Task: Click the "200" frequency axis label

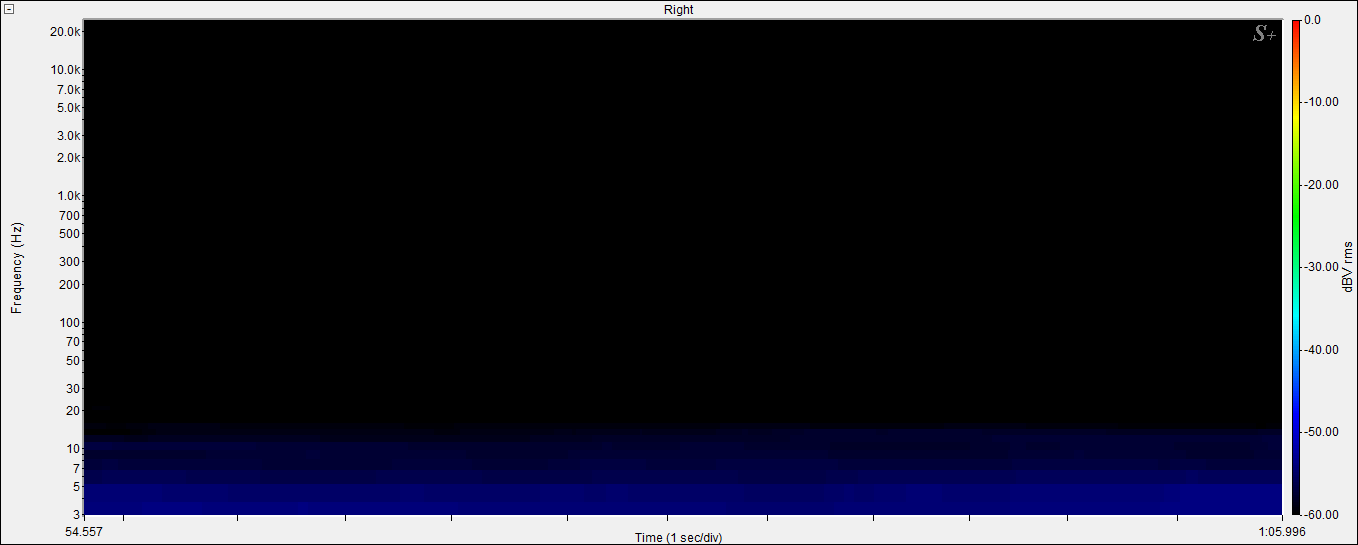Action: click(70, 284)
